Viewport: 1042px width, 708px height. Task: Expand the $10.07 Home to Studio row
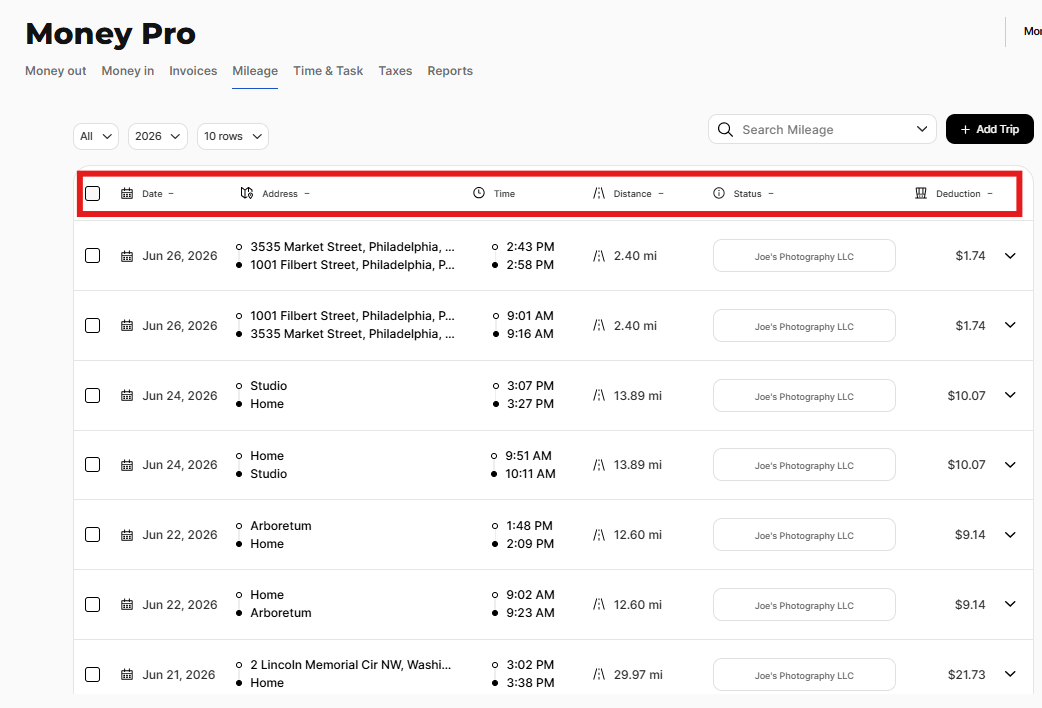1010,465
